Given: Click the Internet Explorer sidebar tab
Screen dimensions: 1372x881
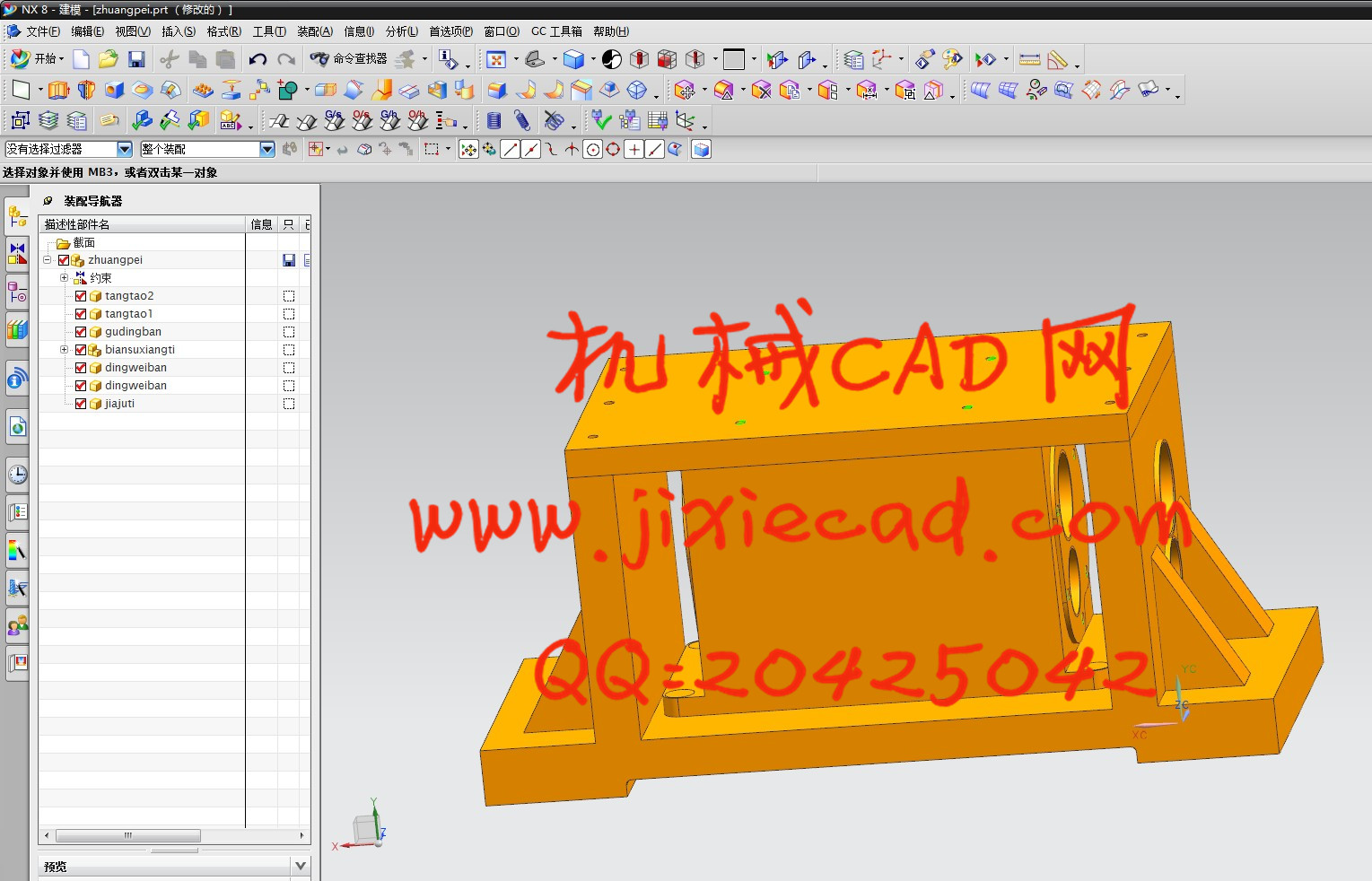Looking at the screenshot, I should [17, 428].
